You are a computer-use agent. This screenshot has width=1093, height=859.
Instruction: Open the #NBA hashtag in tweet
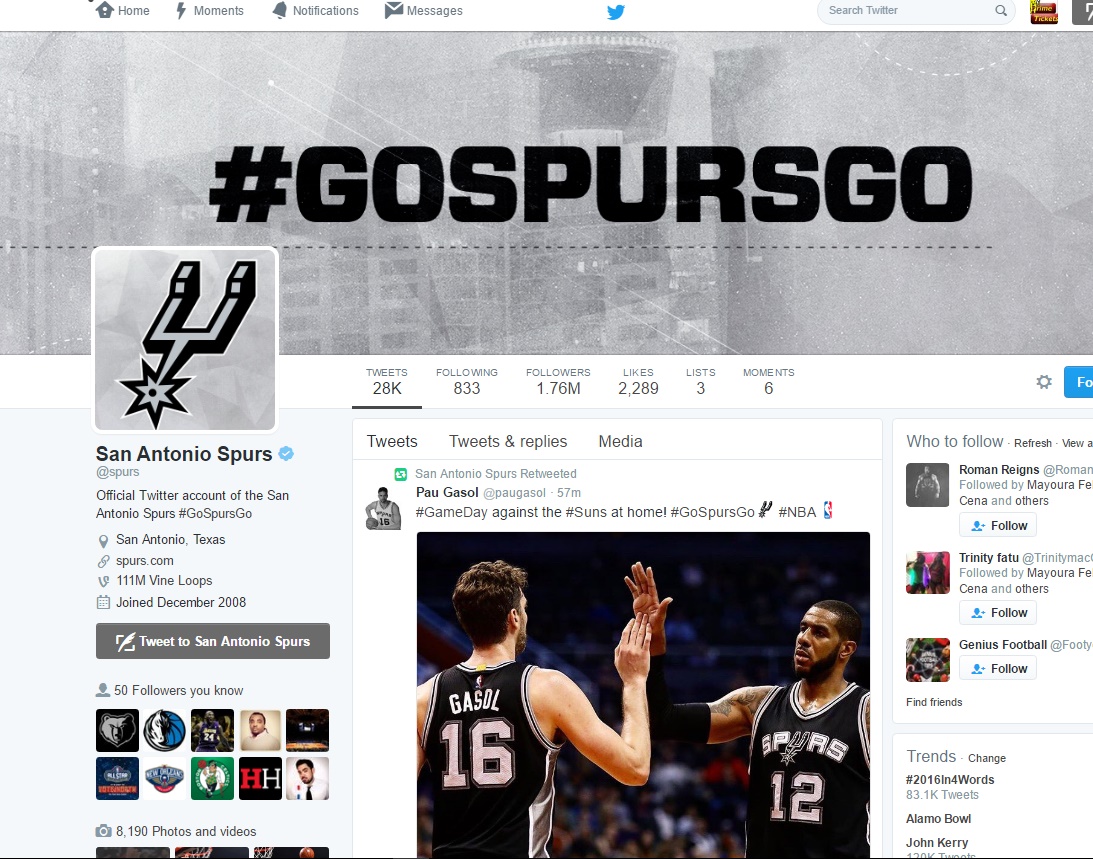pyautogui.click(x=797, y=512)
